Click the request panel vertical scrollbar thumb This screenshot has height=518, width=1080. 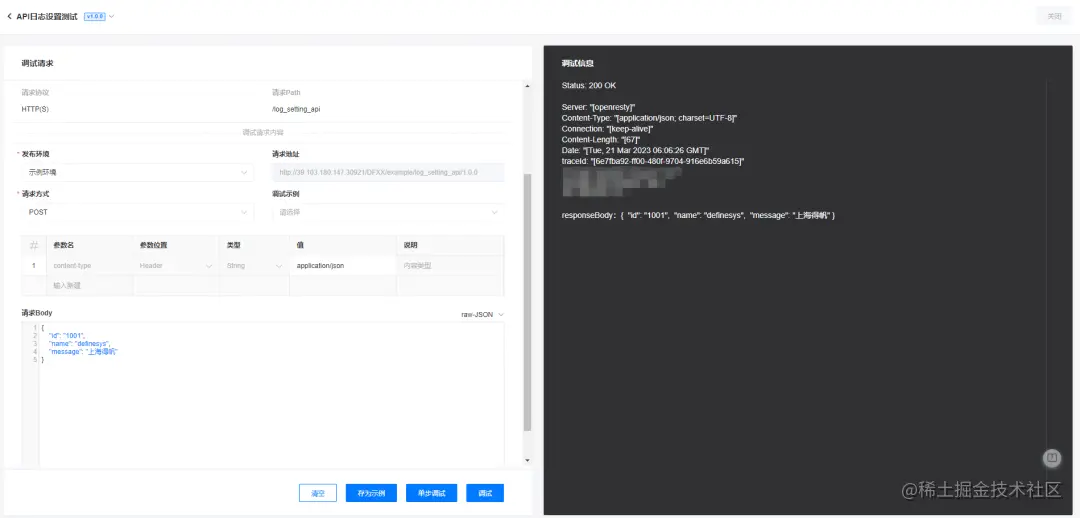pyautogui.click(x=528, y=303)
